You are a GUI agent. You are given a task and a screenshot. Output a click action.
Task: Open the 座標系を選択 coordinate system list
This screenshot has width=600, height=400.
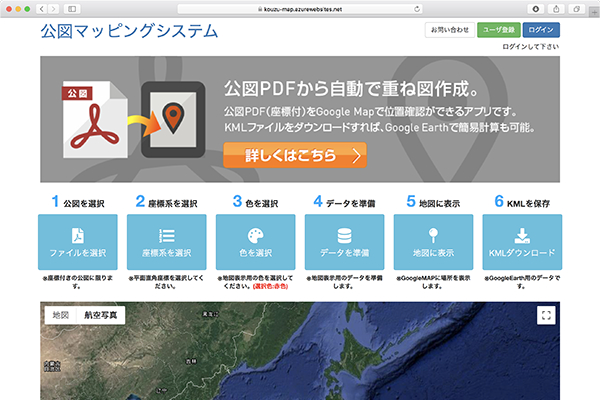pos(166,241)
